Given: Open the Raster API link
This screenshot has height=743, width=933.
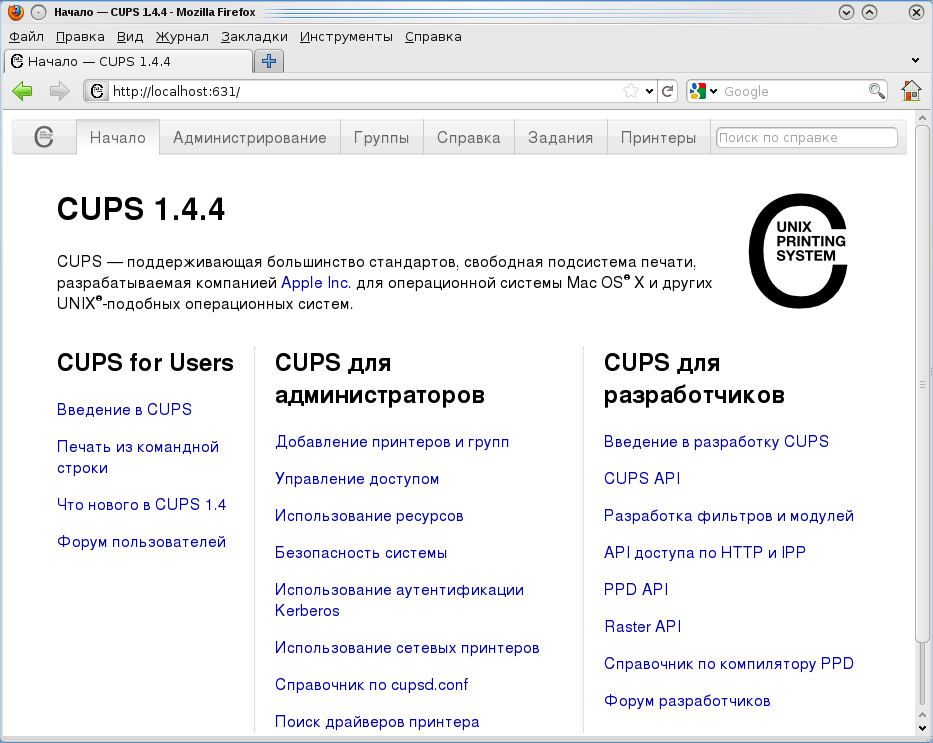Looking at the screenshot, I should point(643,626).
